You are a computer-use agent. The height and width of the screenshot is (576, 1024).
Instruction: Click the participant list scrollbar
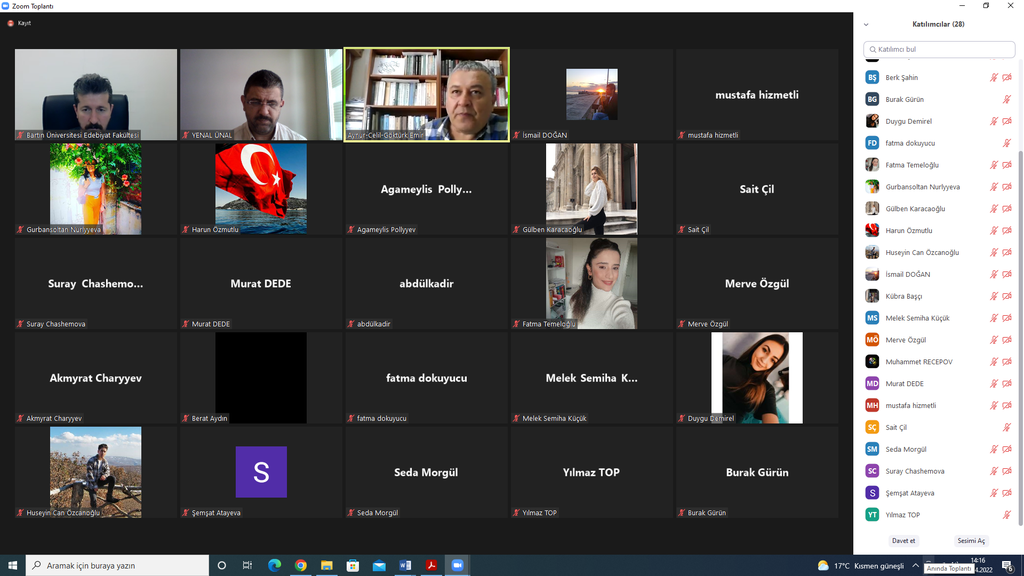(1020, 336)
